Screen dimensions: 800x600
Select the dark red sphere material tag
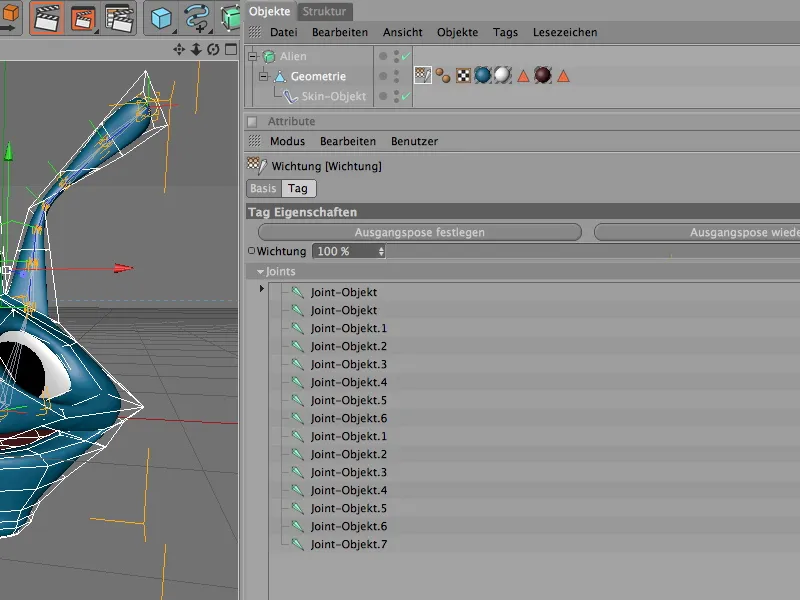pyautogui.click(x=543, y=76)
